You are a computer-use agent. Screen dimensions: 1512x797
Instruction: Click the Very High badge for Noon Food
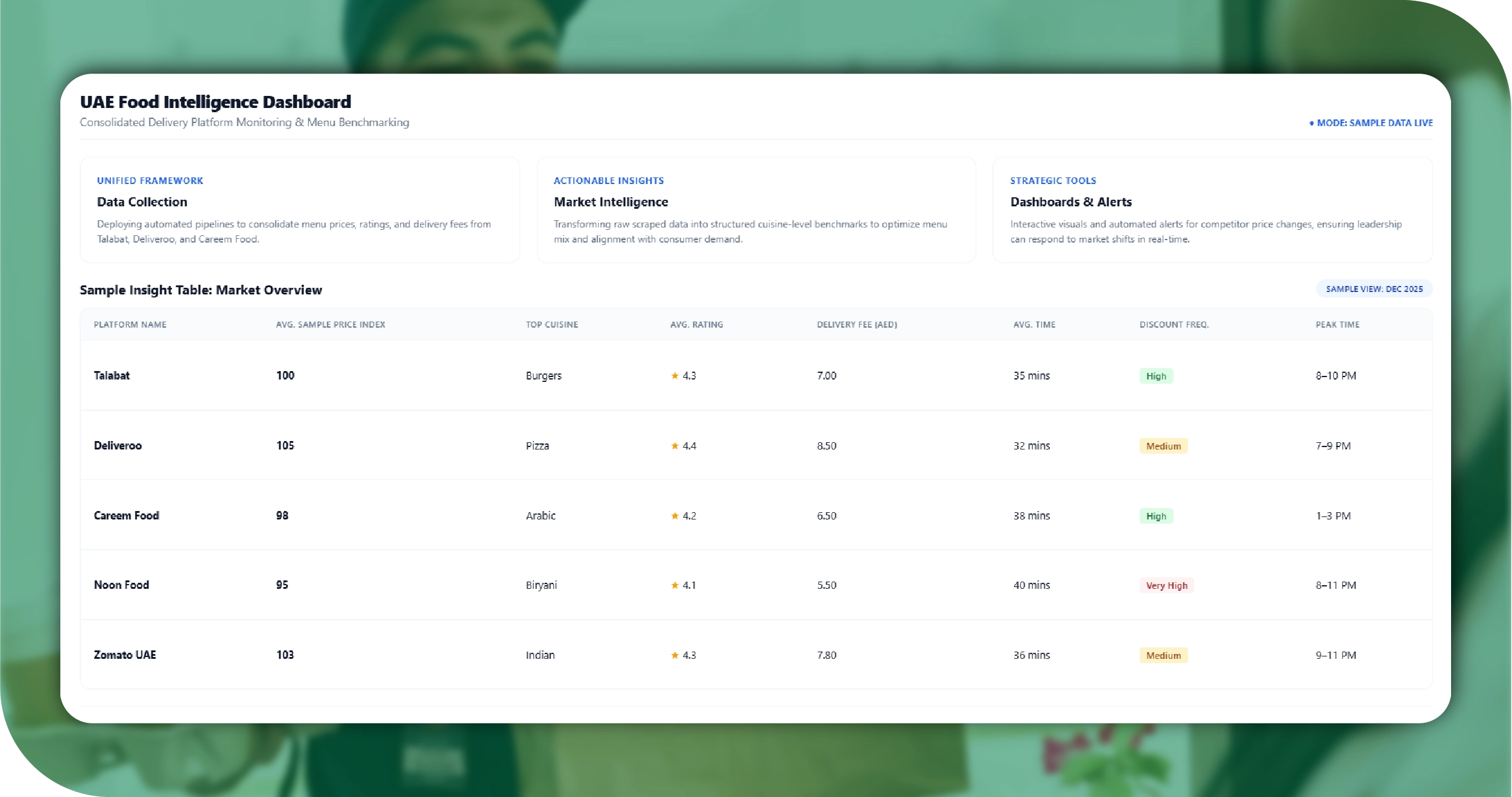[1166, 585]
